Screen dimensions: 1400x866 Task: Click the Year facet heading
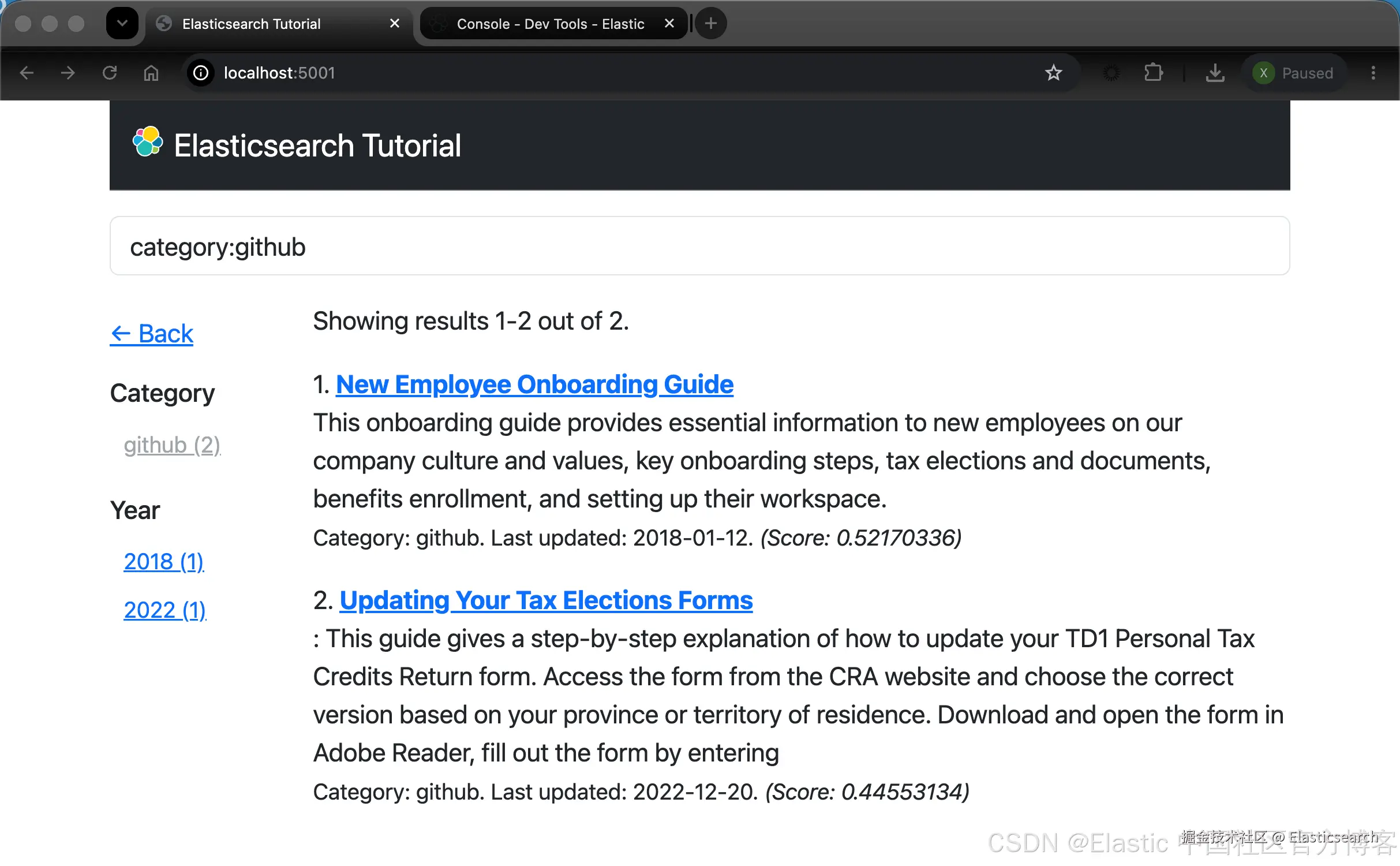135,510
